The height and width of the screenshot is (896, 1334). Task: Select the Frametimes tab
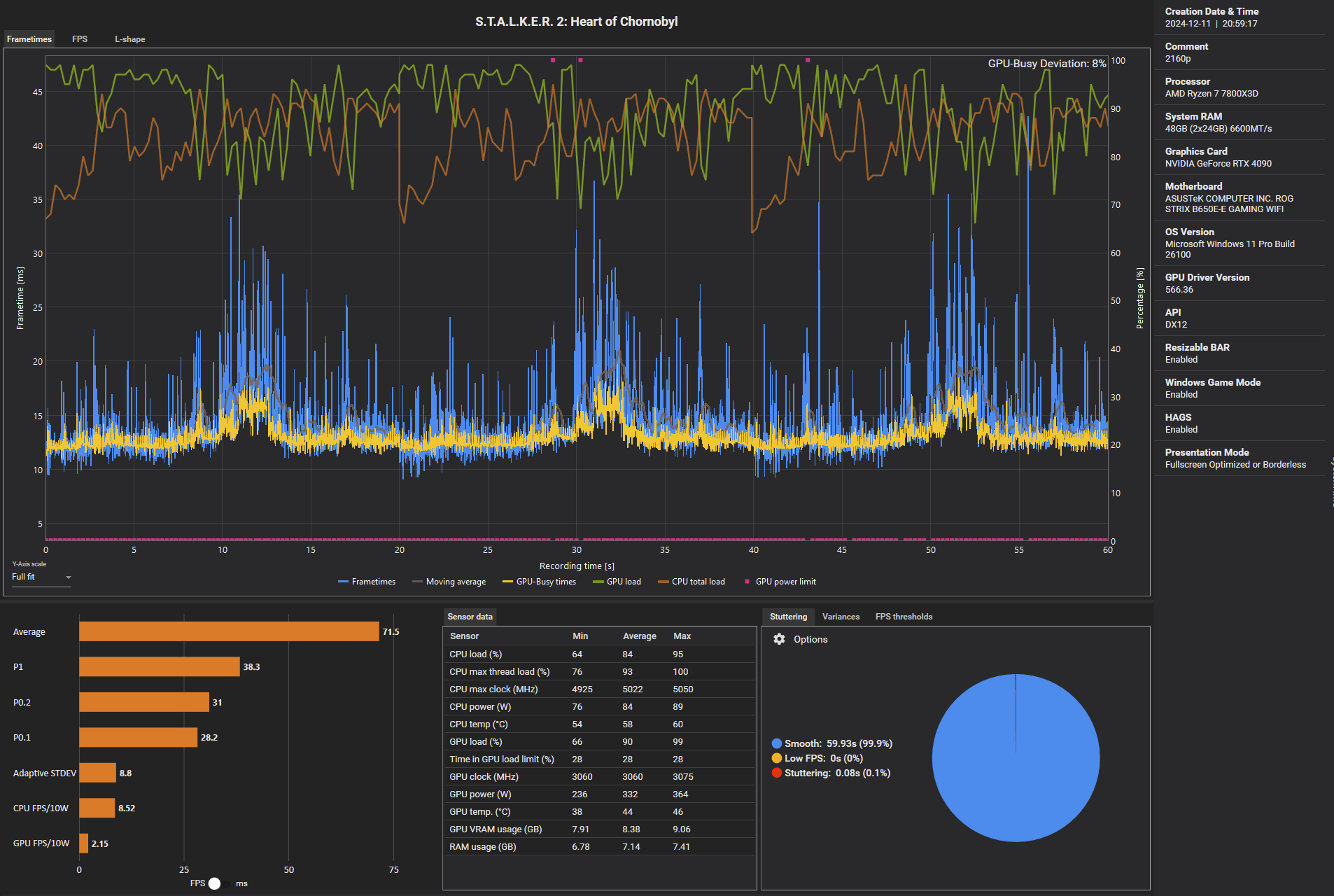[29, 39]
